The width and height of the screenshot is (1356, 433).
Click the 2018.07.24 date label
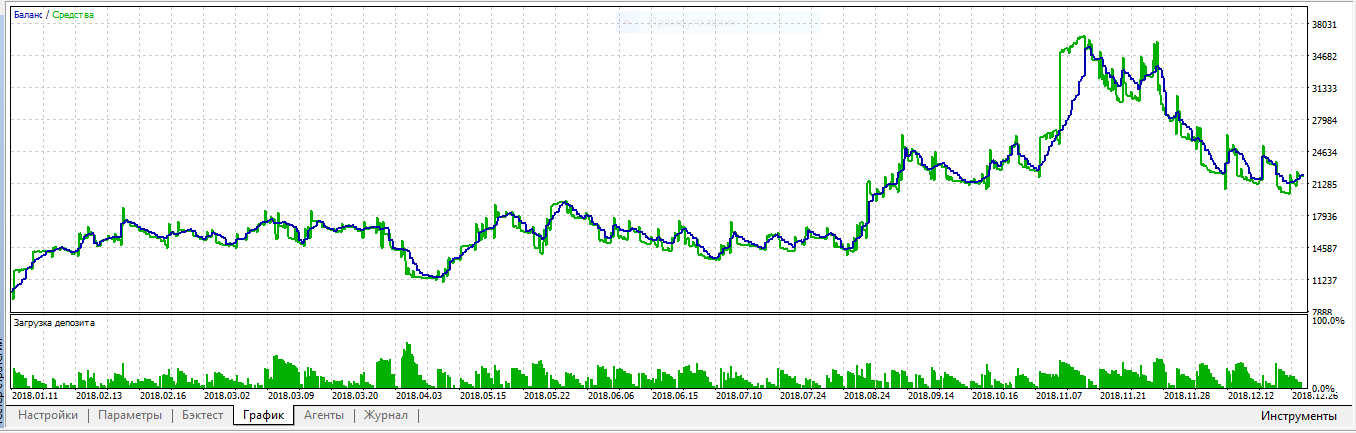point(802,396)
